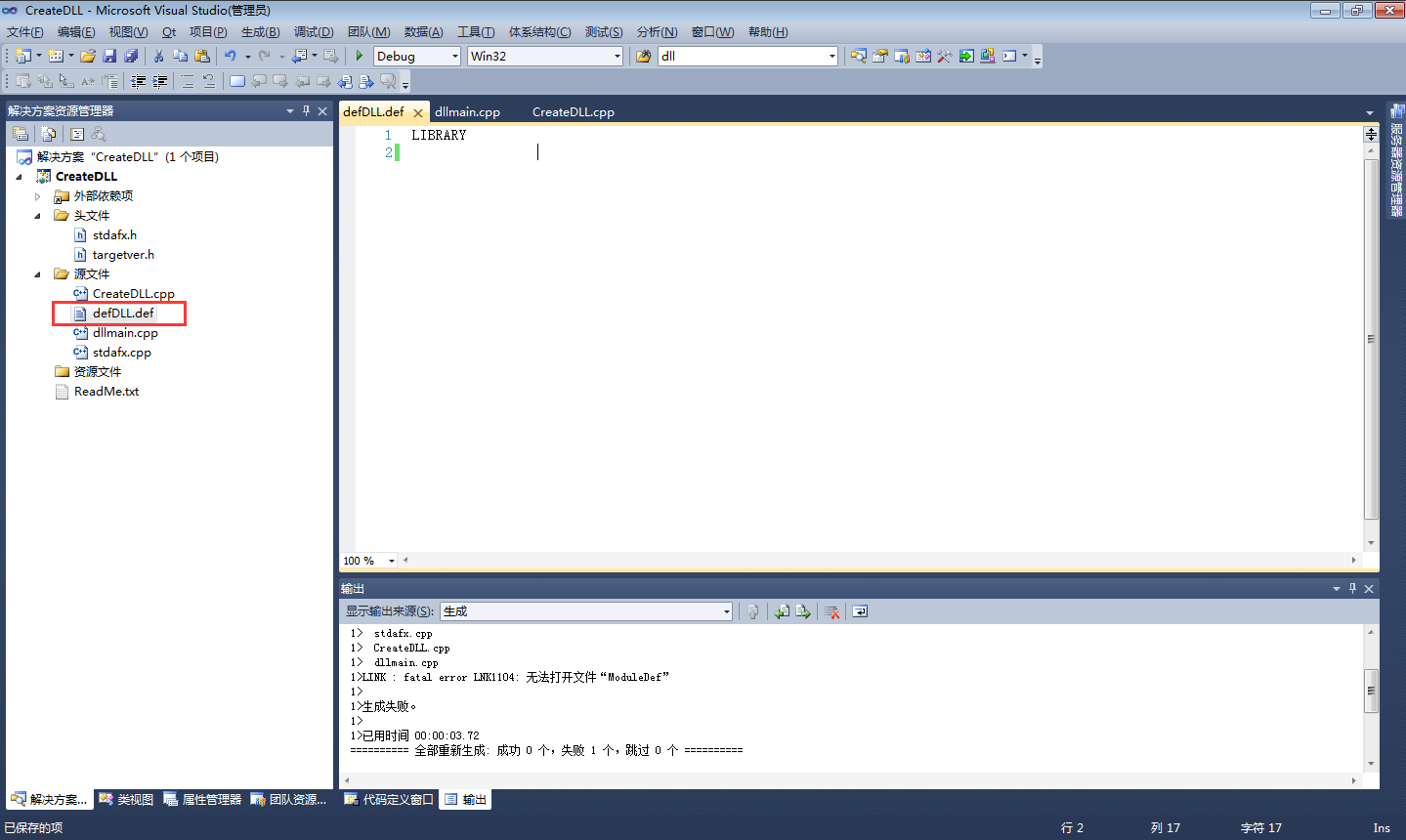Click Clear All in the output toolbar
The width and height of the screenshot is (1406, 840).
pyautogui.click(x=831, y=611)
